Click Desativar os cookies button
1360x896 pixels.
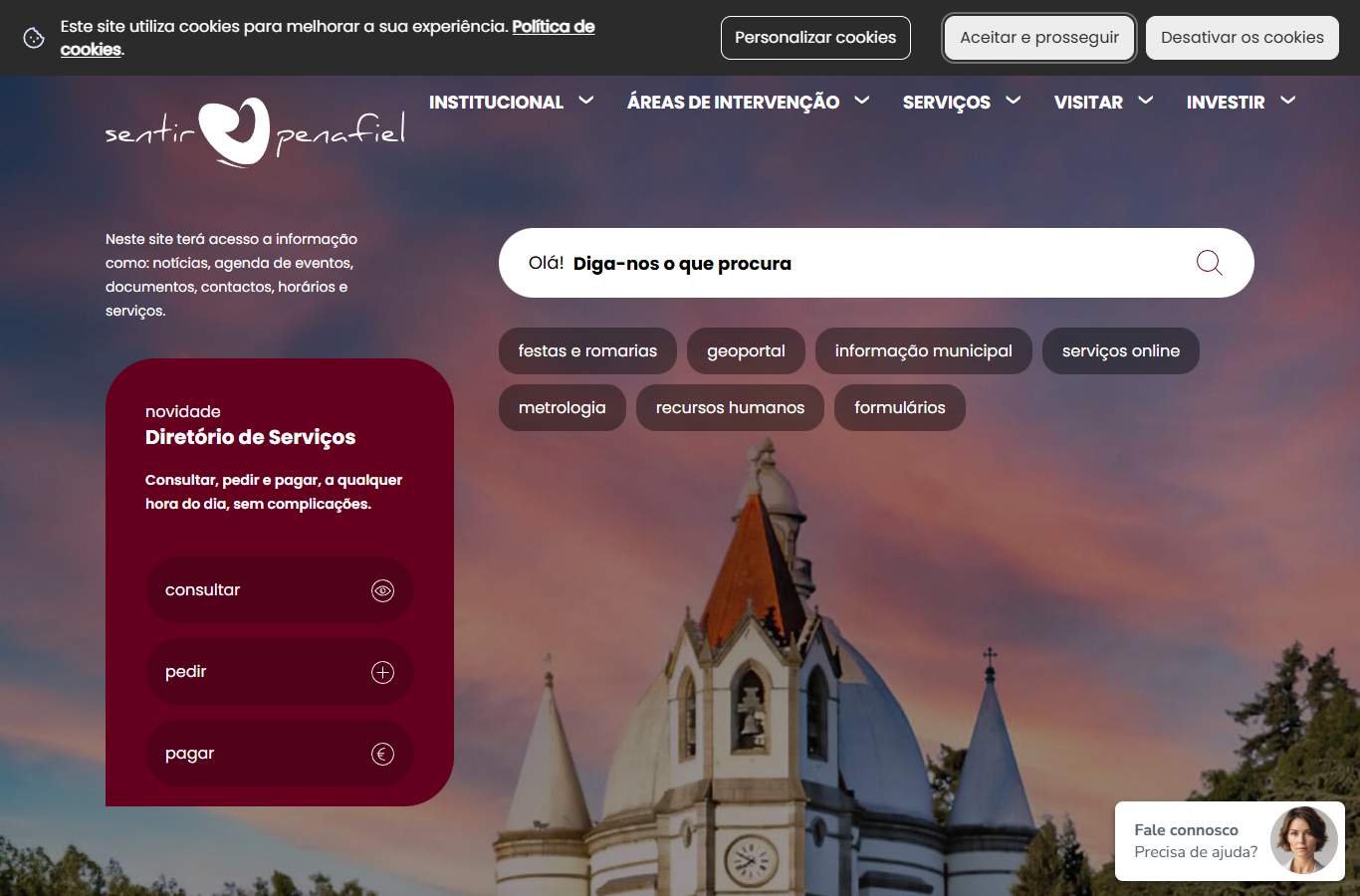click(1243, 38)
